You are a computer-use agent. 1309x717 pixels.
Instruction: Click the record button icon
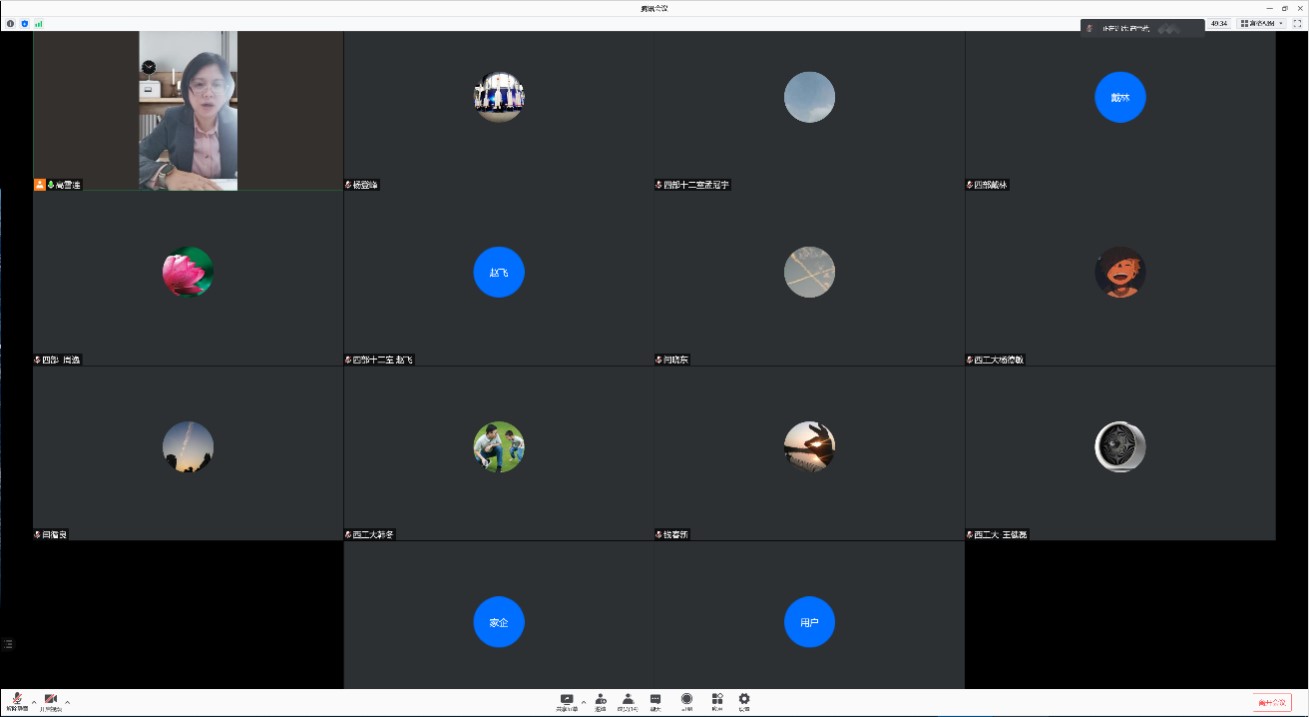click(x=687, y=700)
